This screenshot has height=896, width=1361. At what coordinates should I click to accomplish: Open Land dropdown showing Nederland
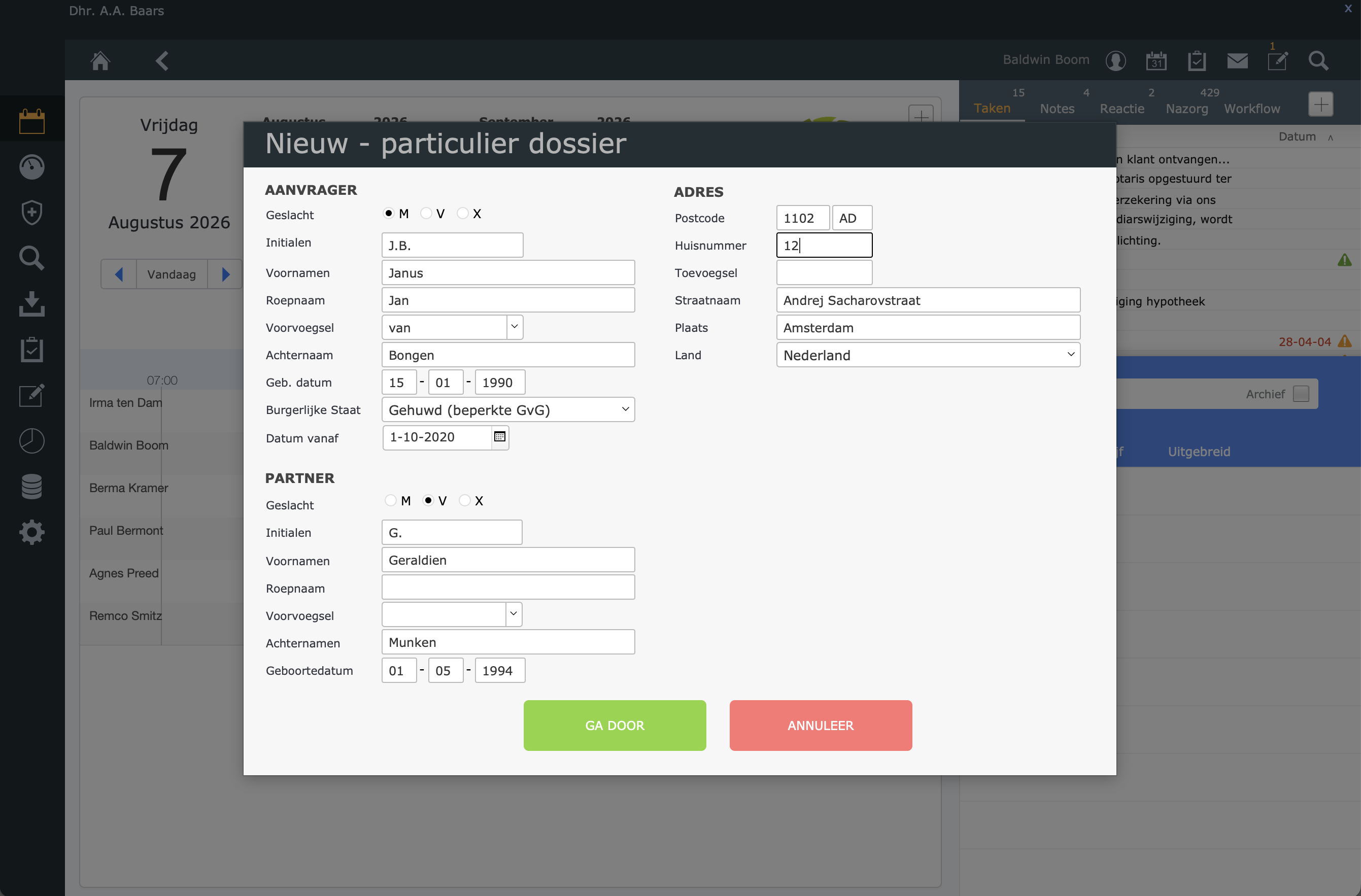point(928,355)
